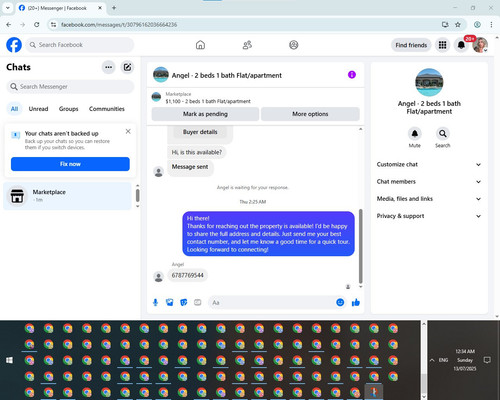The width and height of the screenshot is (500, 400).
Task: Bookmark page with star icon
Action: [458, 25]
